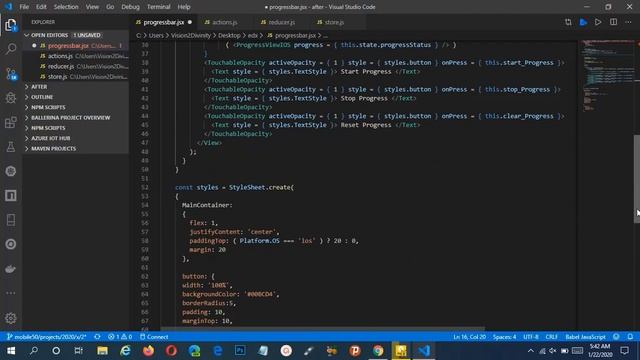Click the feedback smiley in status bar
Viewport: 640px width, 360px height.
616,337
